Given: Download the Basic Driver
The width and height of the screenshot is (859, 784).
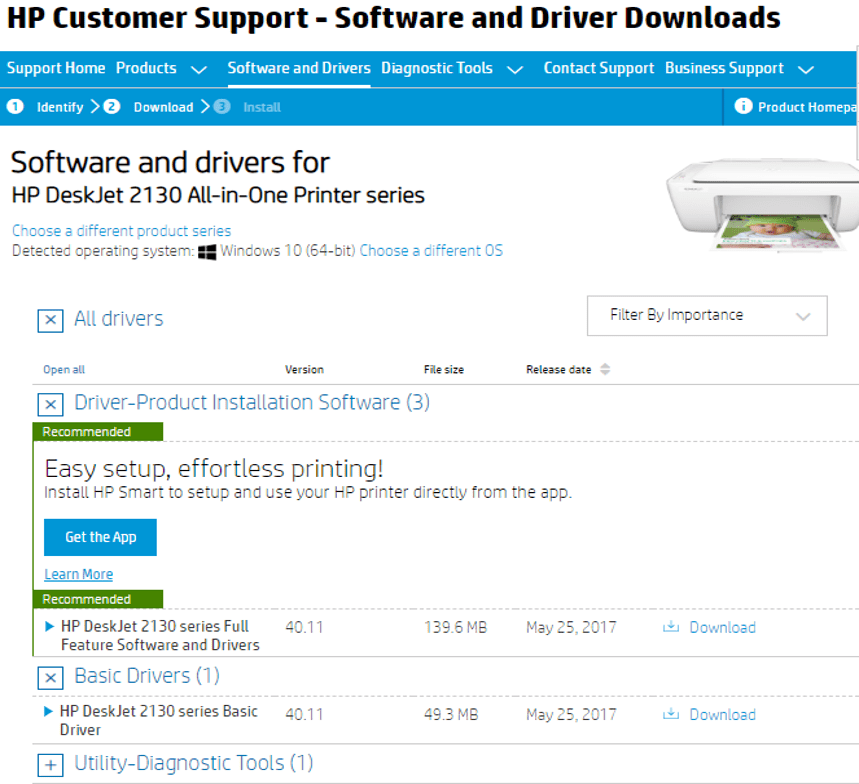Looking at the screenshot, I should tap(722, 714).
